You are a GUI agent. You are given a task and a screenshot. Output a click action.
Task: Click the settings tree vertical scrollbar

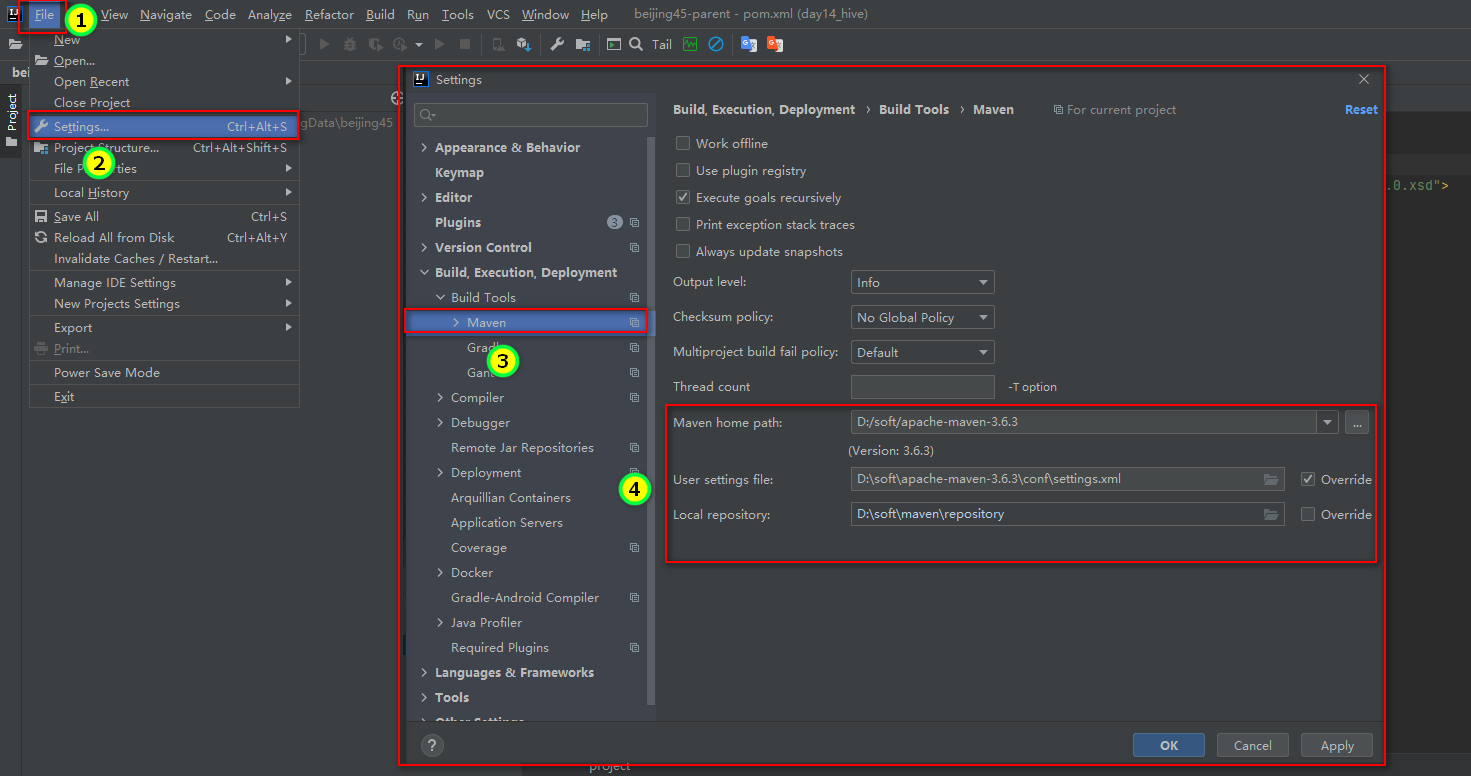651,420
